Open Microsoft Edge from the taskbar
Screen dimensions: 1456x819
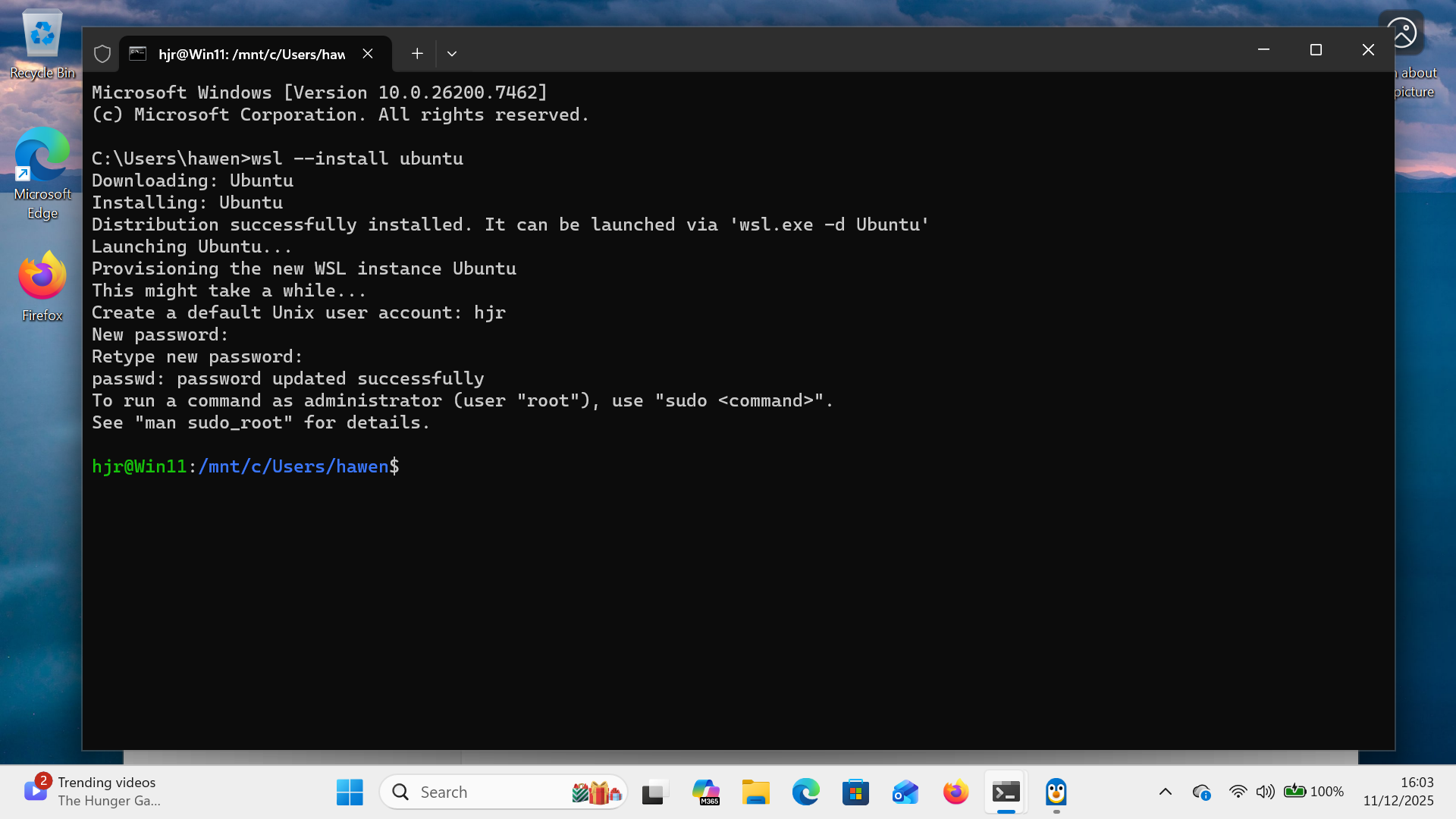tap(806, 792)
